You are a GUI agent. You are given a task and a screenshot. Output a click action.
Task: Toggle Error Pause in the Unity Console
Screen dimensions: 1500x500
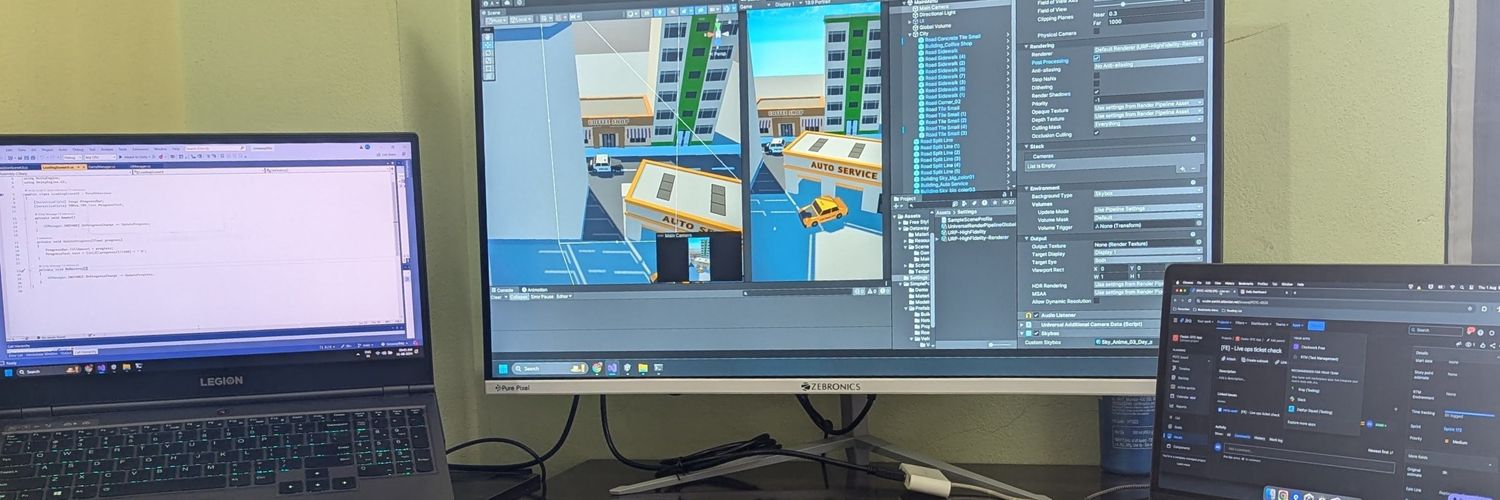coord(542,297)
